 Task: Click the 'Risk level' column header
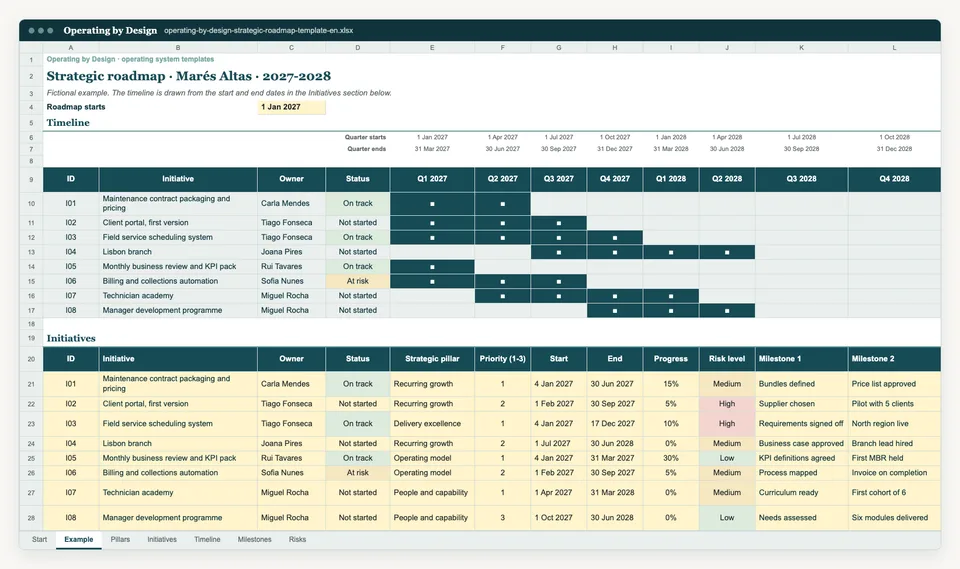tap(727, 359)
